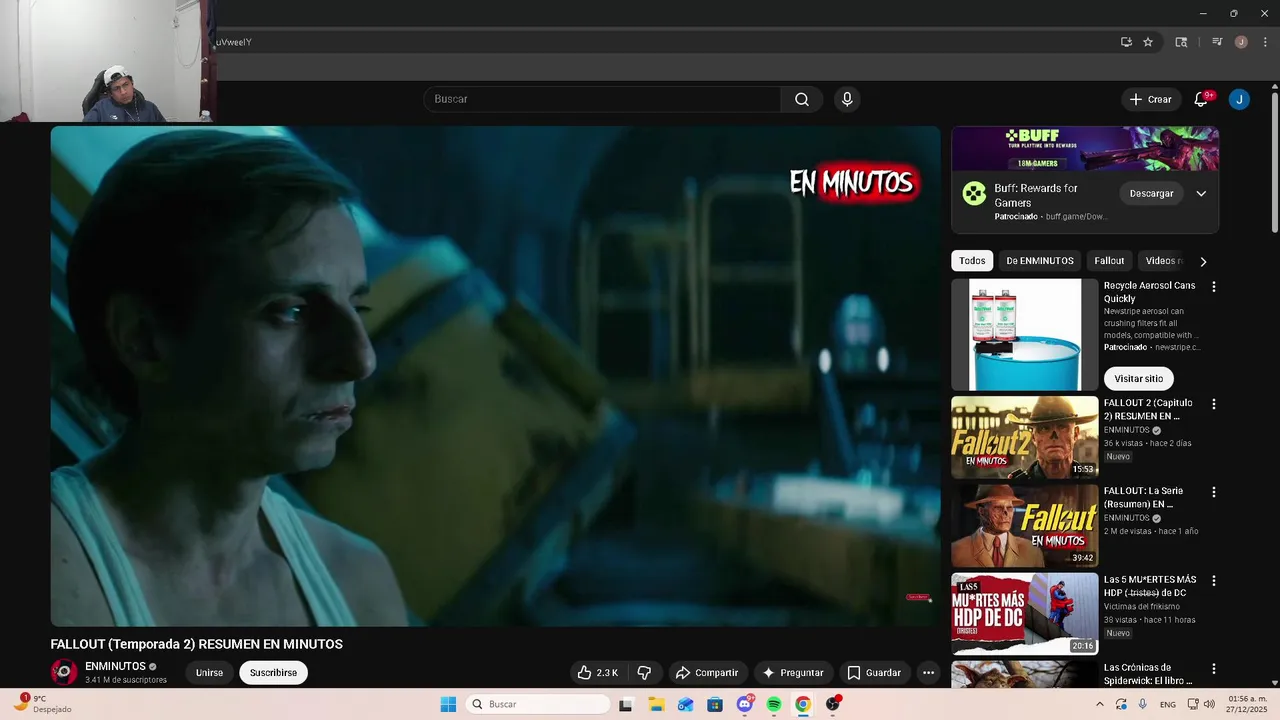The width and height of the screenshot is (1280, 720).
Task: Open the YouTube account avatar J
Action: 1239,99
